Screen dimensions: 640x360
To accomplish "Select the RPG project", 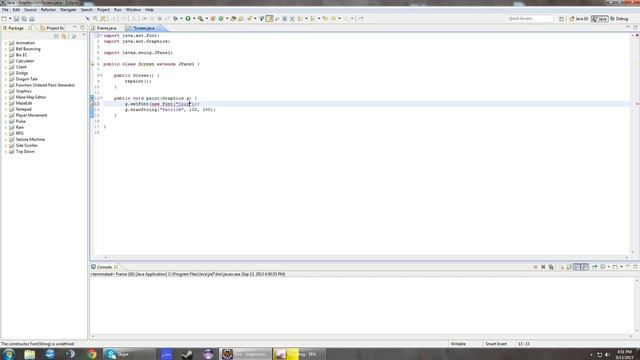I will (20, 133).
